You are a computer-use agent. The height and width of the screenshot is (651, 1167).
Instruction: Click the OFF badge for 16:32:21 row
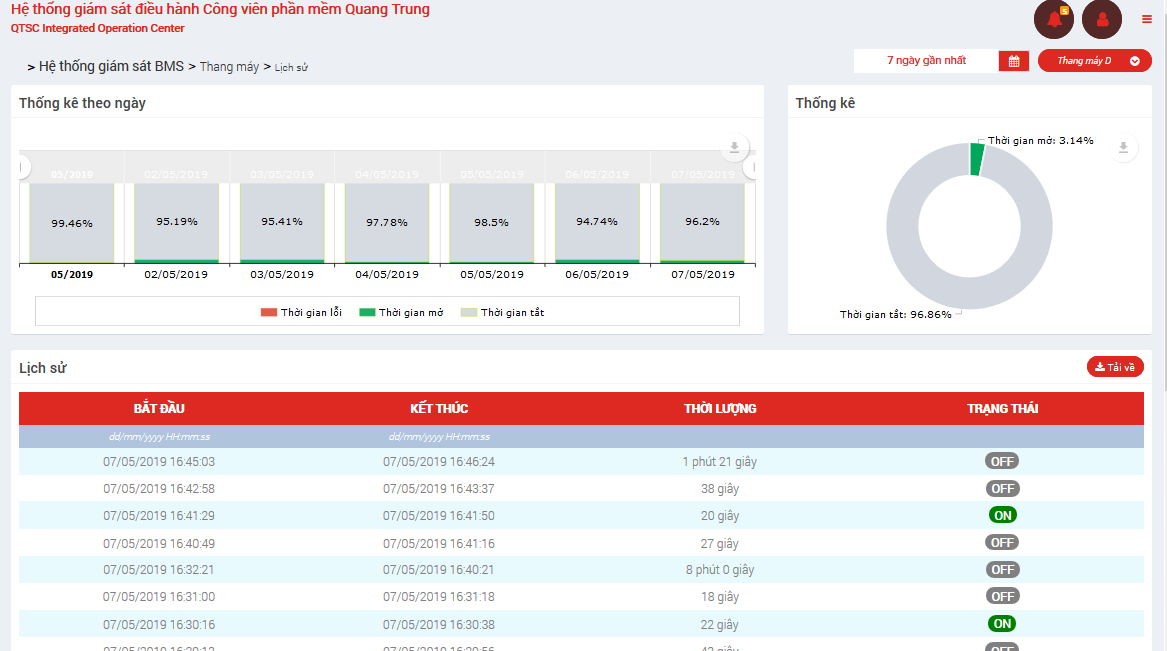(x=1002, y=570)
